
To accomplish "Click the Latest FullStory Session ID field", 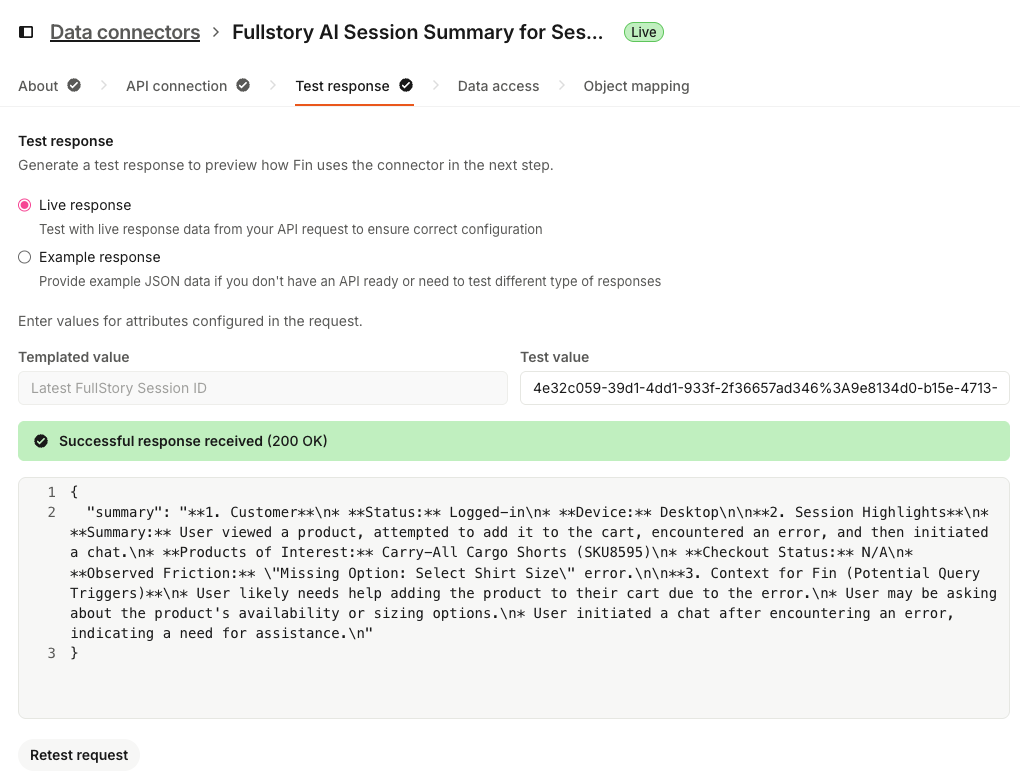I will tap(262, 388).
